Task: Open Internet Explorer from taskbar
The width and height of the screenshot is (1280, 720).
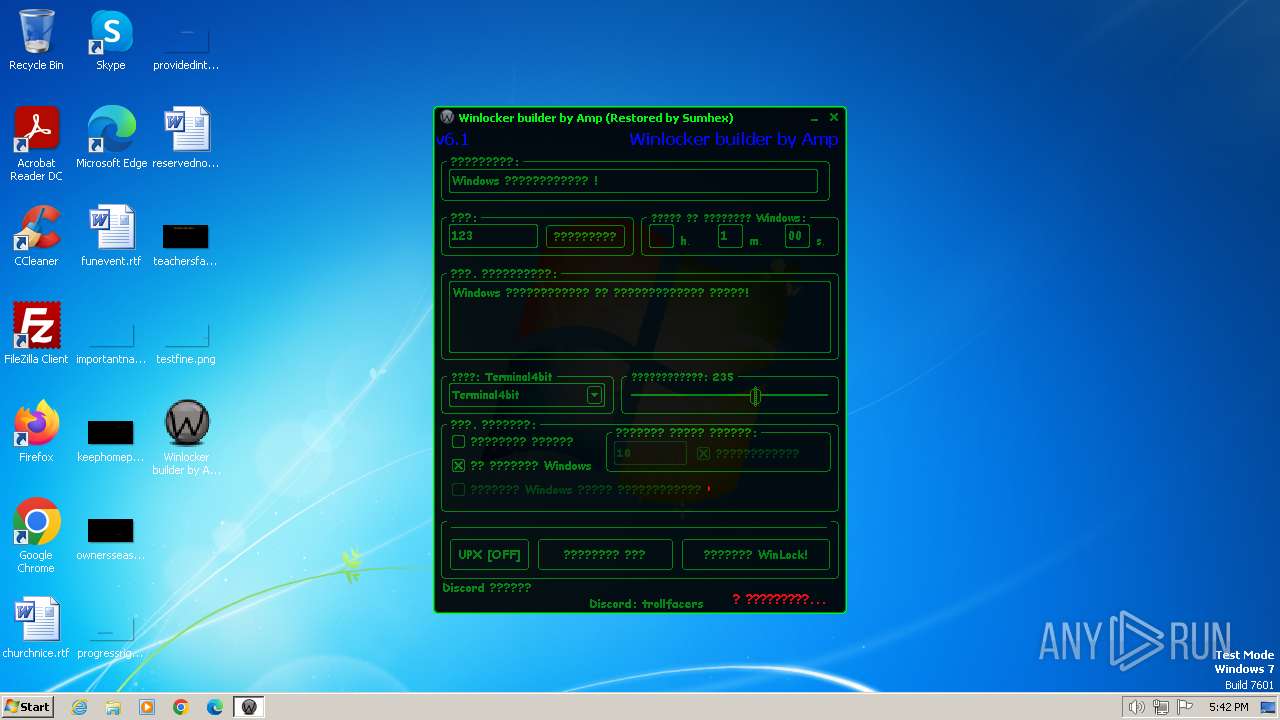Action: click(79, 707)
